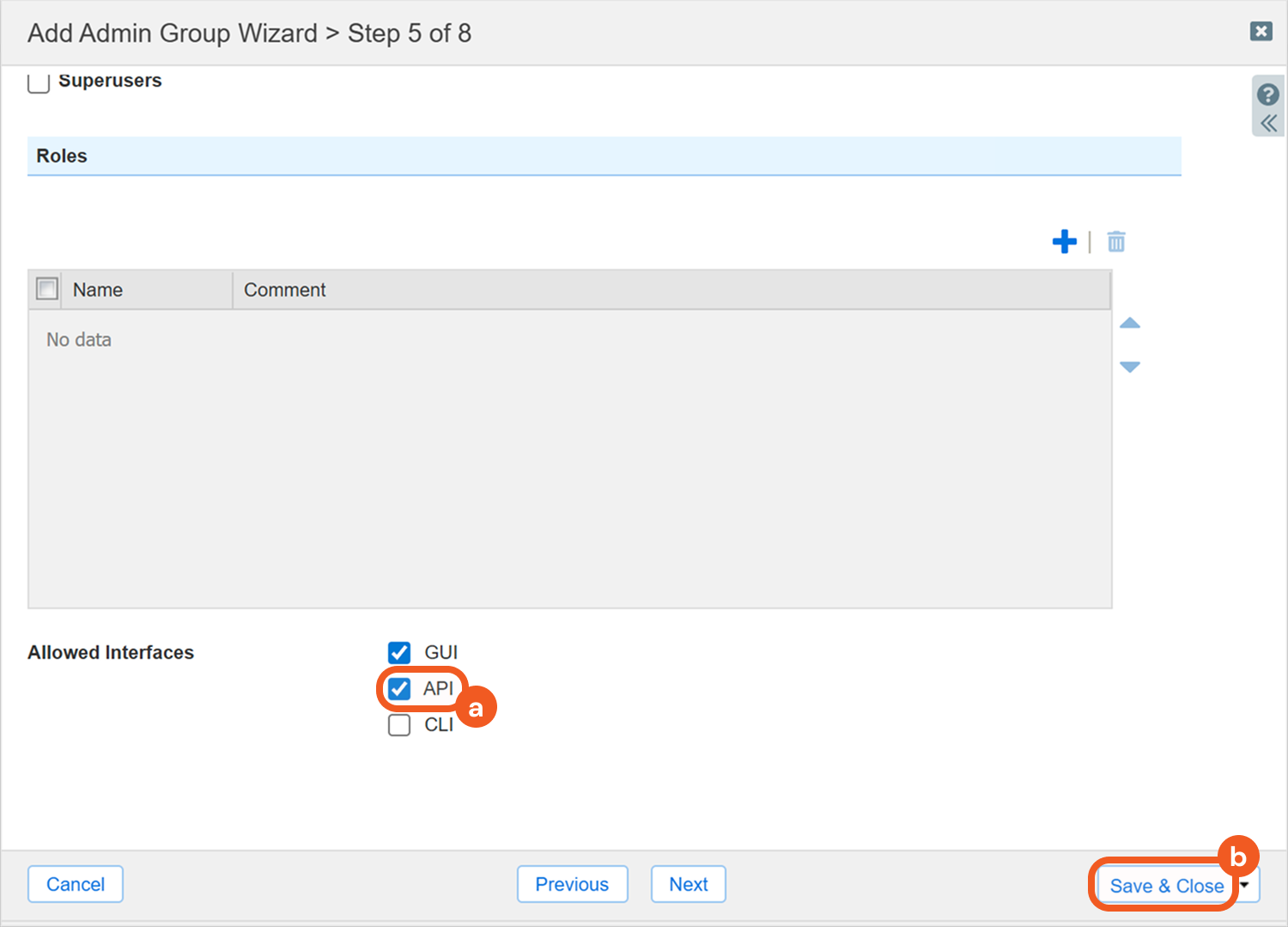
Task: Sort roles by Name column header
Action: click(x=98, y=290)
